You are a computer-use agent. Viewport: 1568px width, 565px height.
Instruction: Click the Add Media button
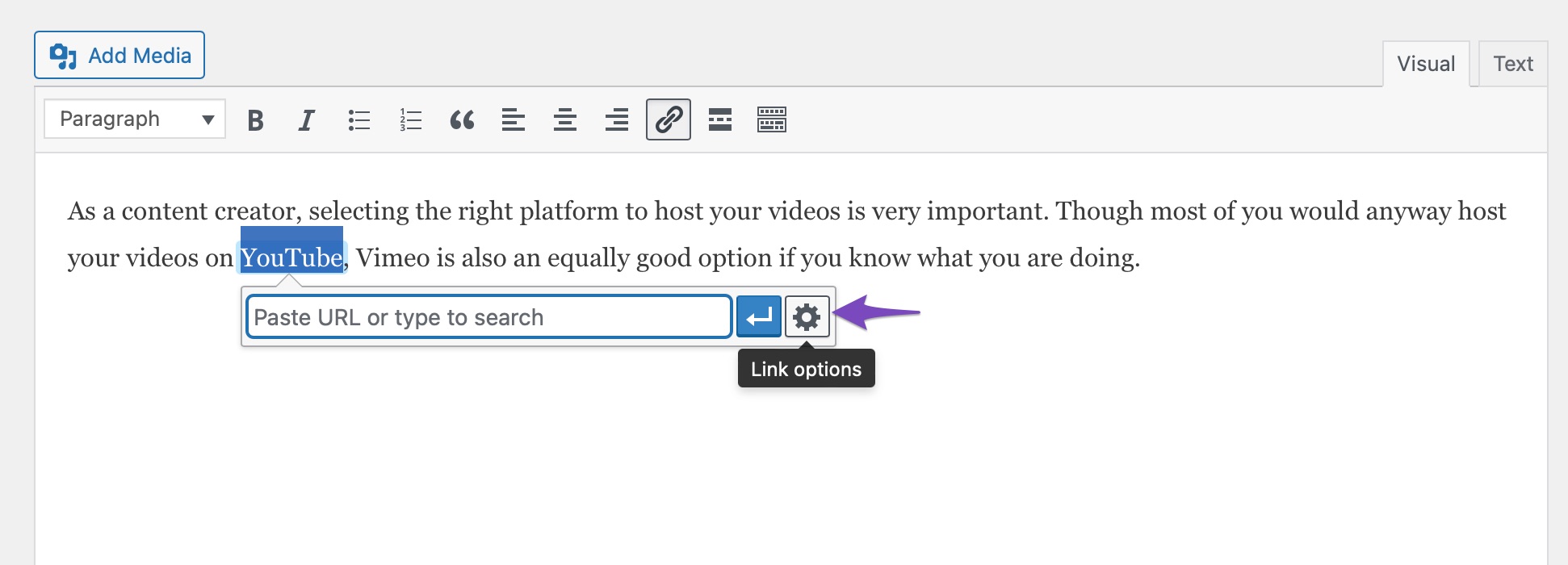(x=119, y=55)
